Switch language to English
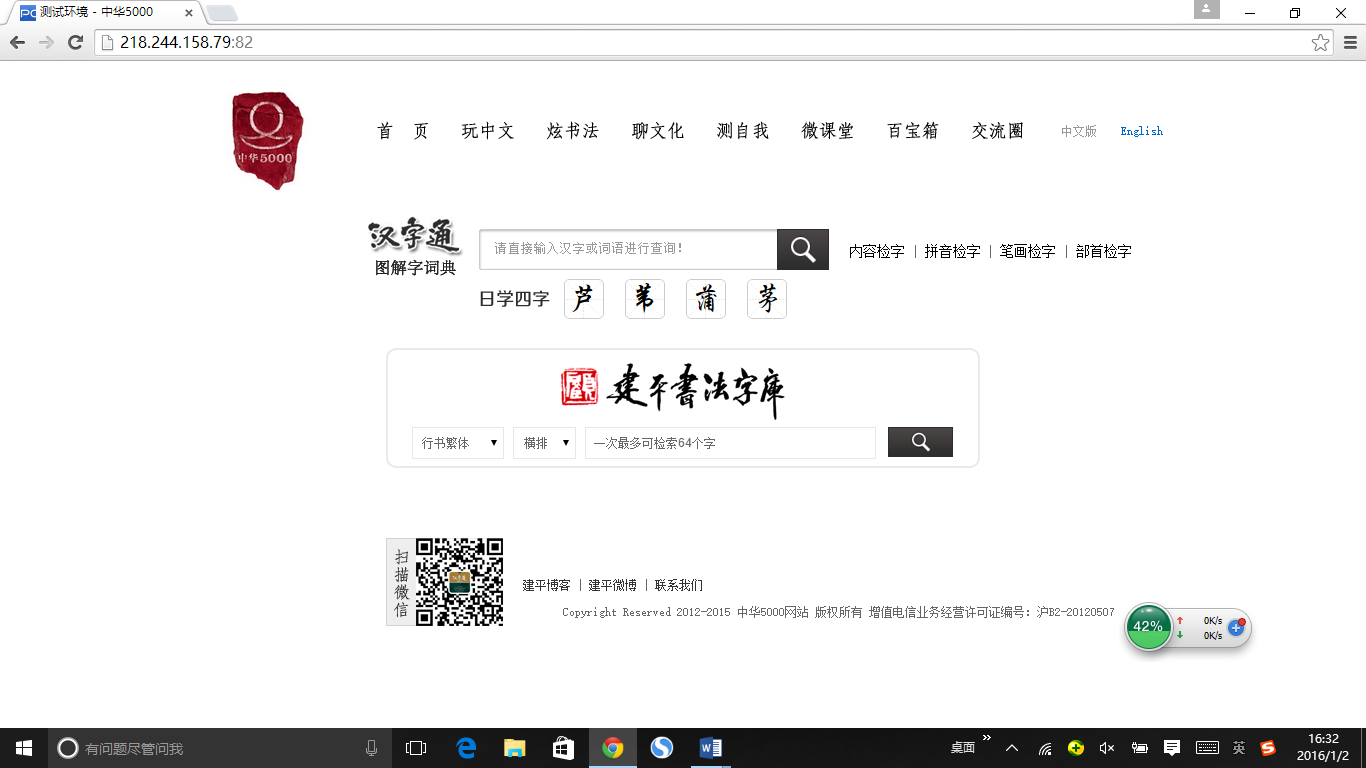The image size is (1366, 768). [1142, 131]
